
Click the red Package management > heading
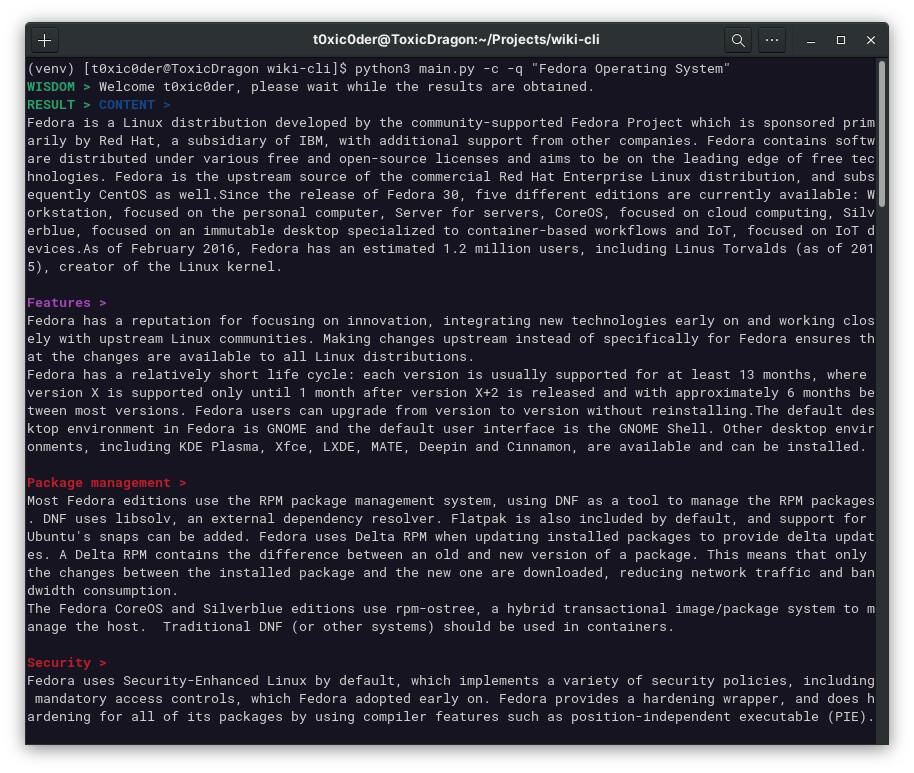coord(107,483)
